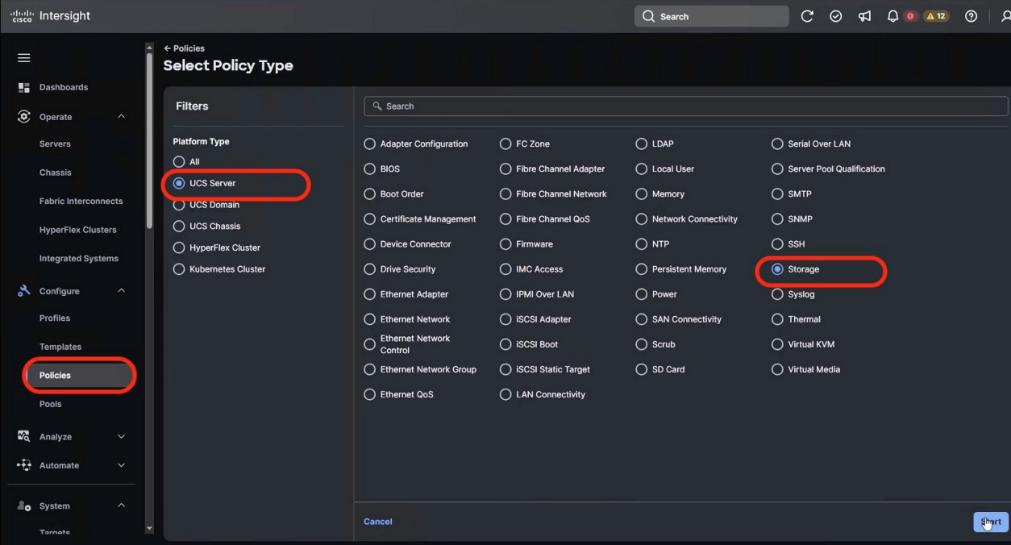Choose the Thermal policy type
Viewport: 1011px width, 545px height.
click(x=777, y=319)
